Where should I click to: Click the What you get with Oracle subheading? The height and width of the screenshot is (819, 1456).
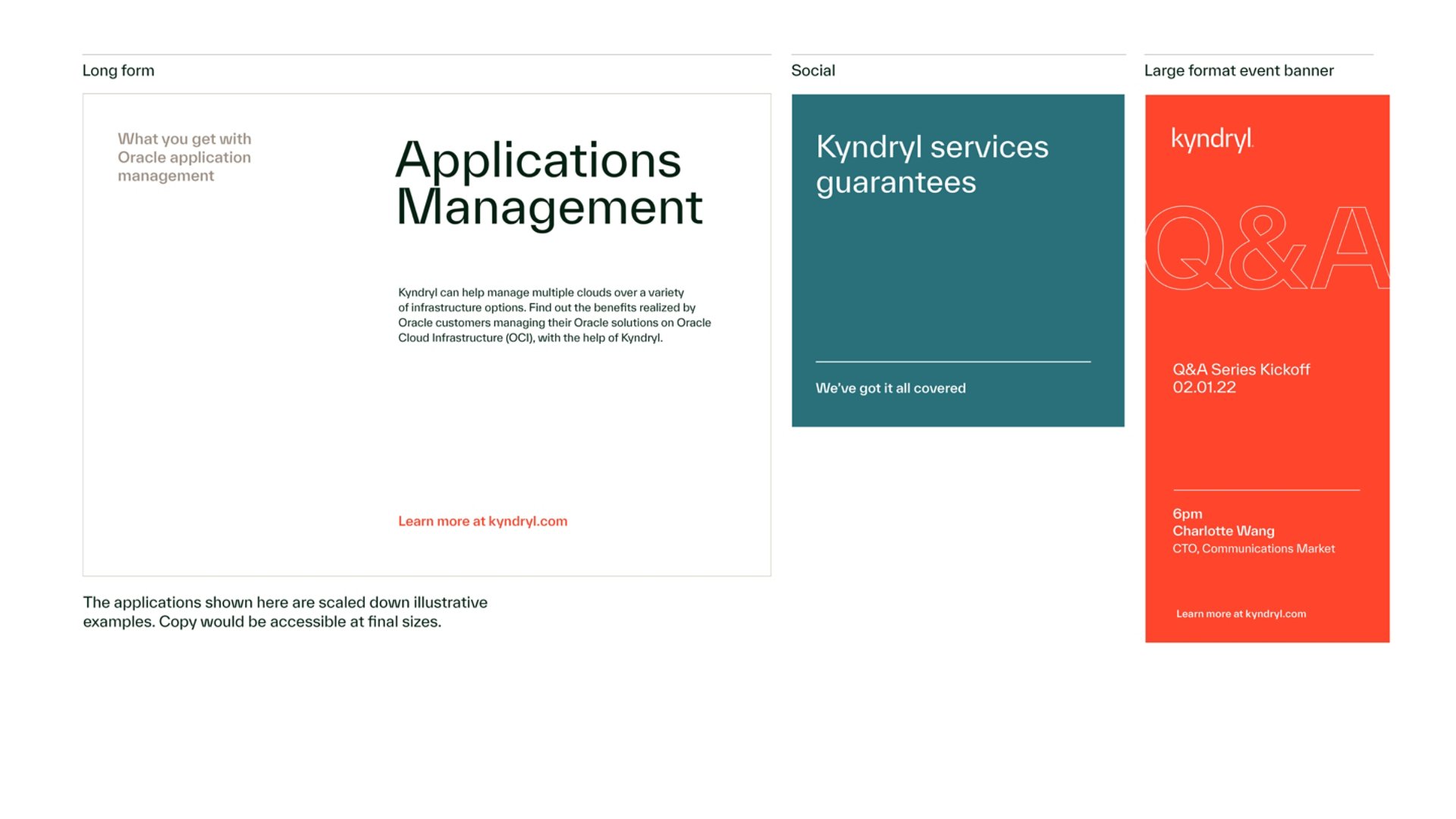pos(184,157)
